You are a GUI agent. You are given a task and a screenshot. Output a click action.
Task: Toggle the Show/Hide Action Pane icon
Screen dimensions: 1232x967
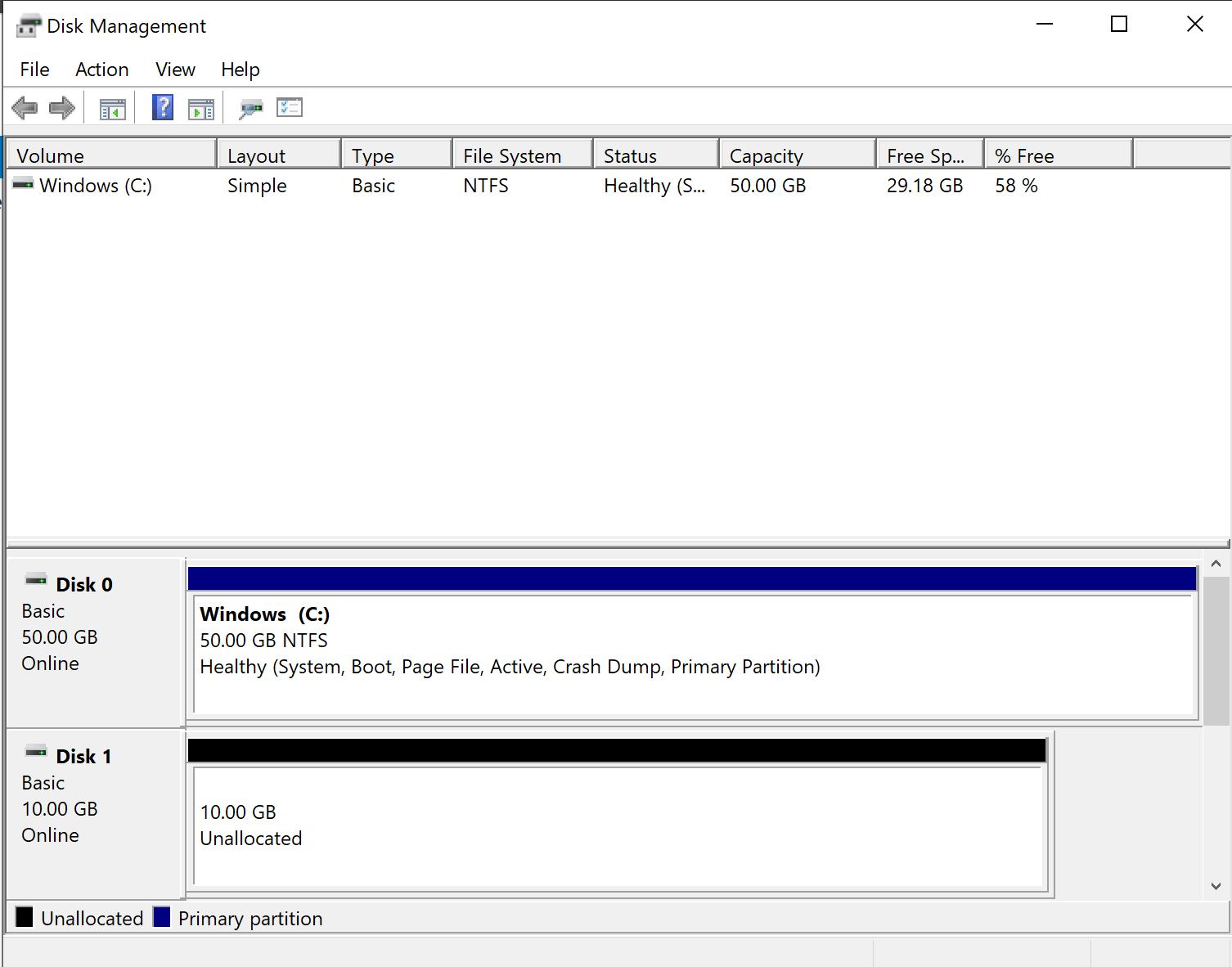click(x=200, y=108)
